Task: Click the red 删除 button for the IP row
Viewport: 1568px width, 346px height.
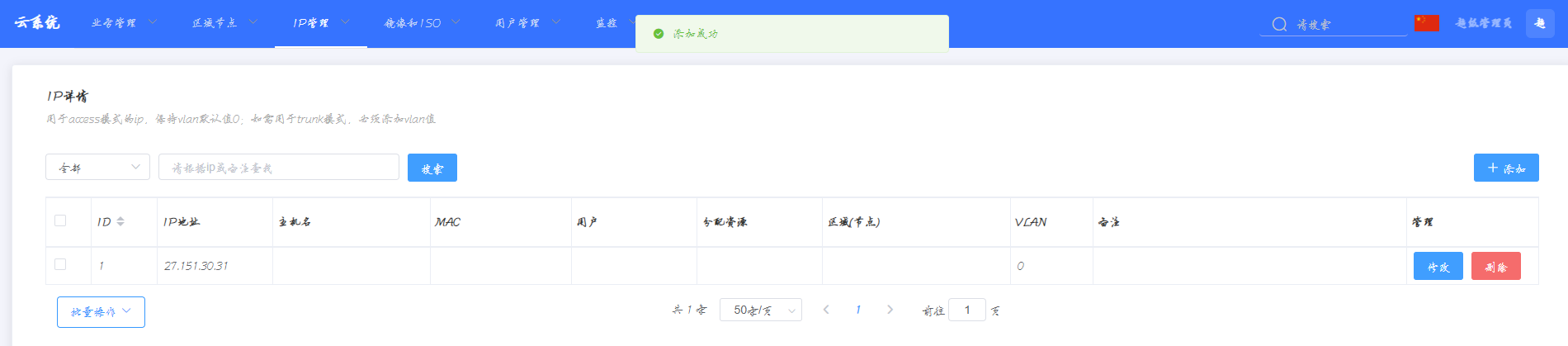Action: pyautogui.click(x=1495, y=267)
